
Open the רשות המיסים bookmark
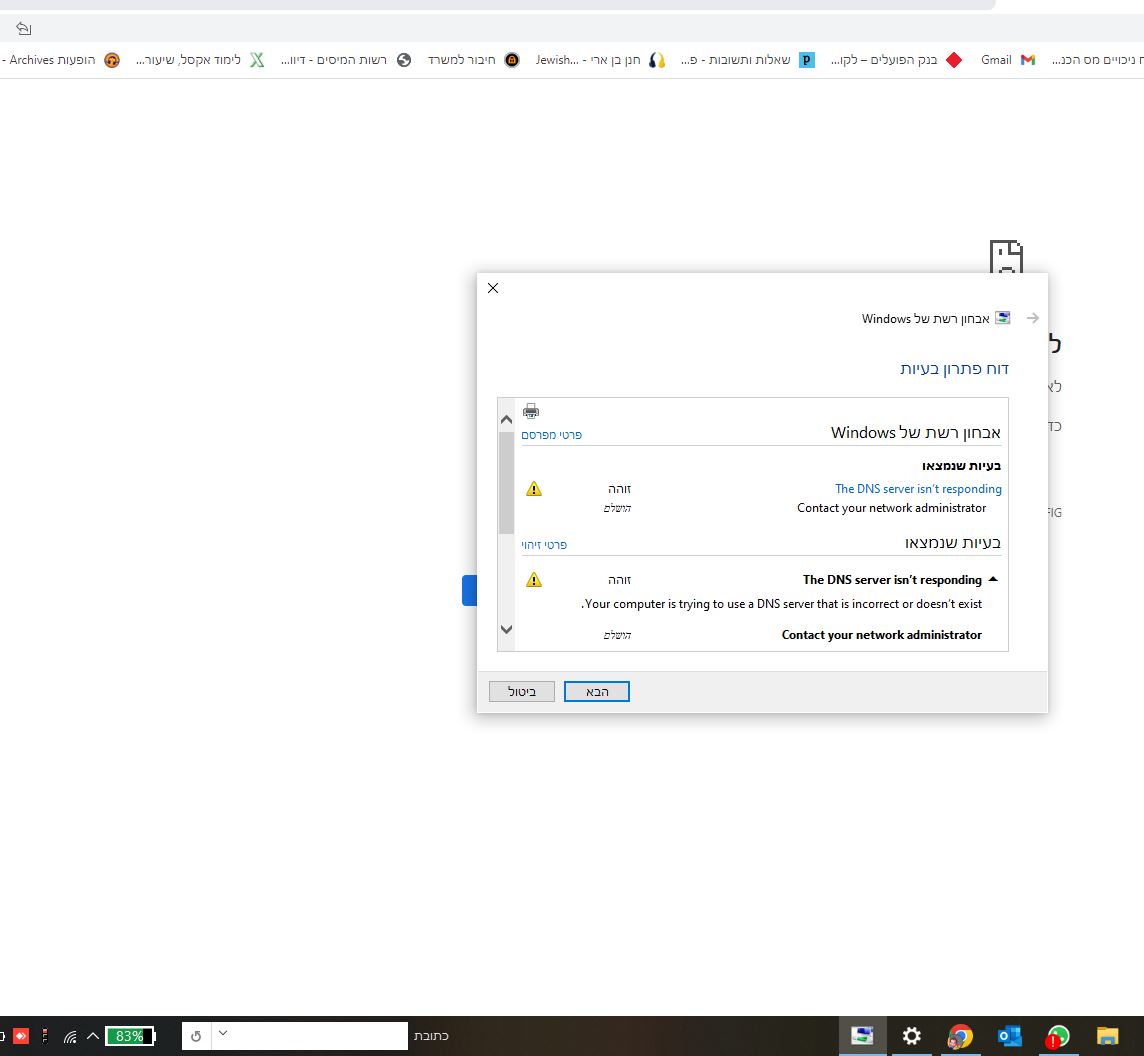(x=346, y=60)
